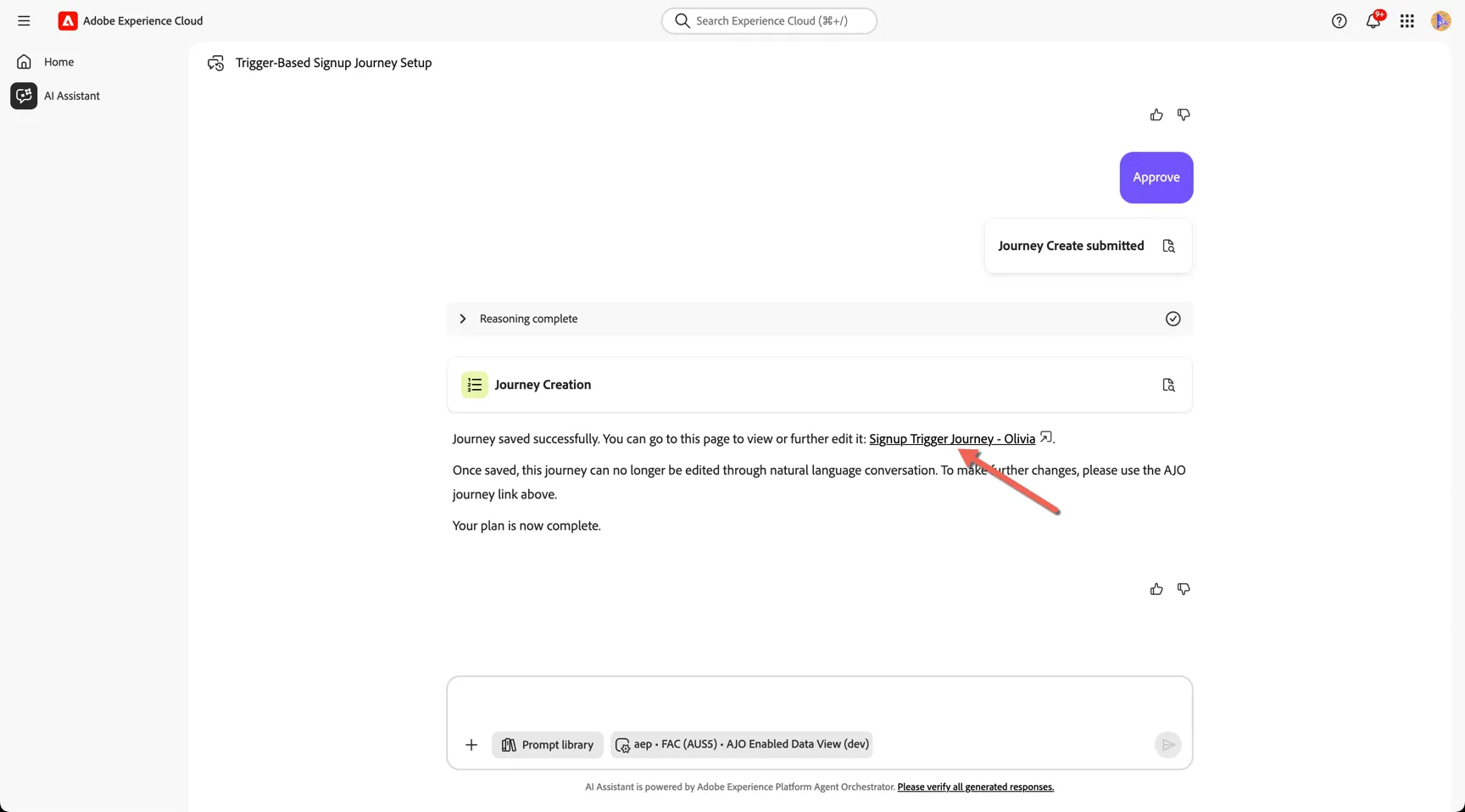1465x812 pixels.
Task: View details of Journey Create submitted
Action: coord(1168,246)
